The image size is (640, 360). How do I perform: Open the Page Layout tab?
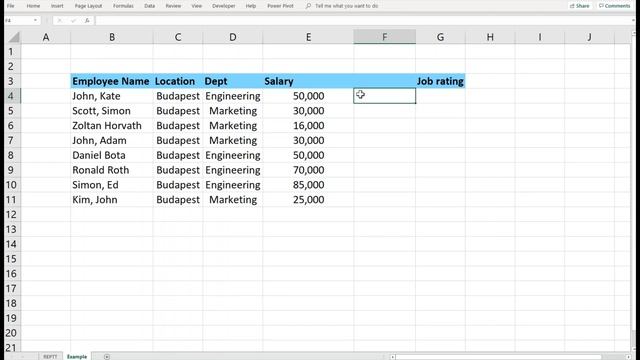tap(89, 6)
